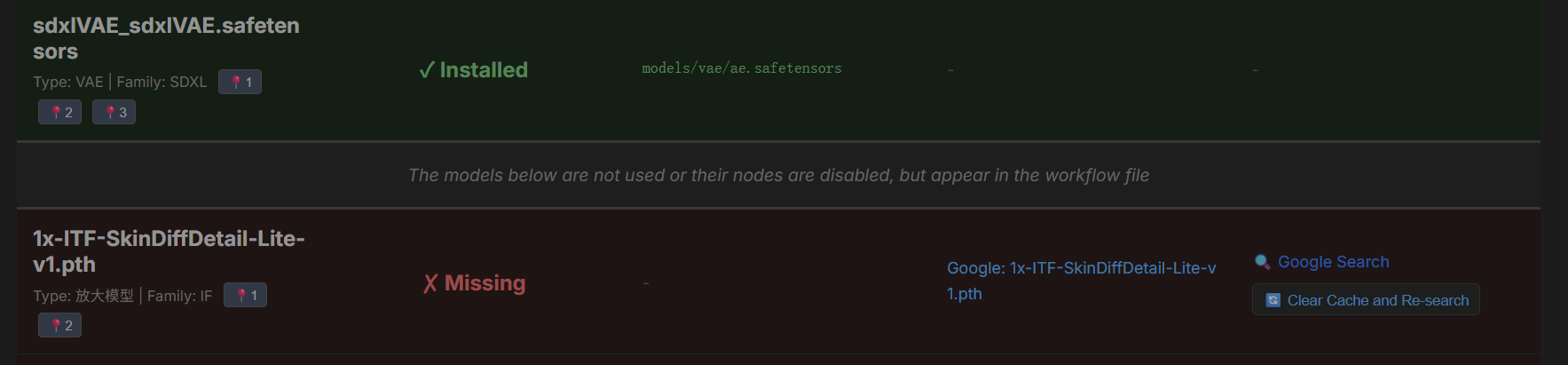
Task: Open Google: 1x-ITF-SkinDiffDetail-Lite-v1.pth link
Action: [1081, 281]
